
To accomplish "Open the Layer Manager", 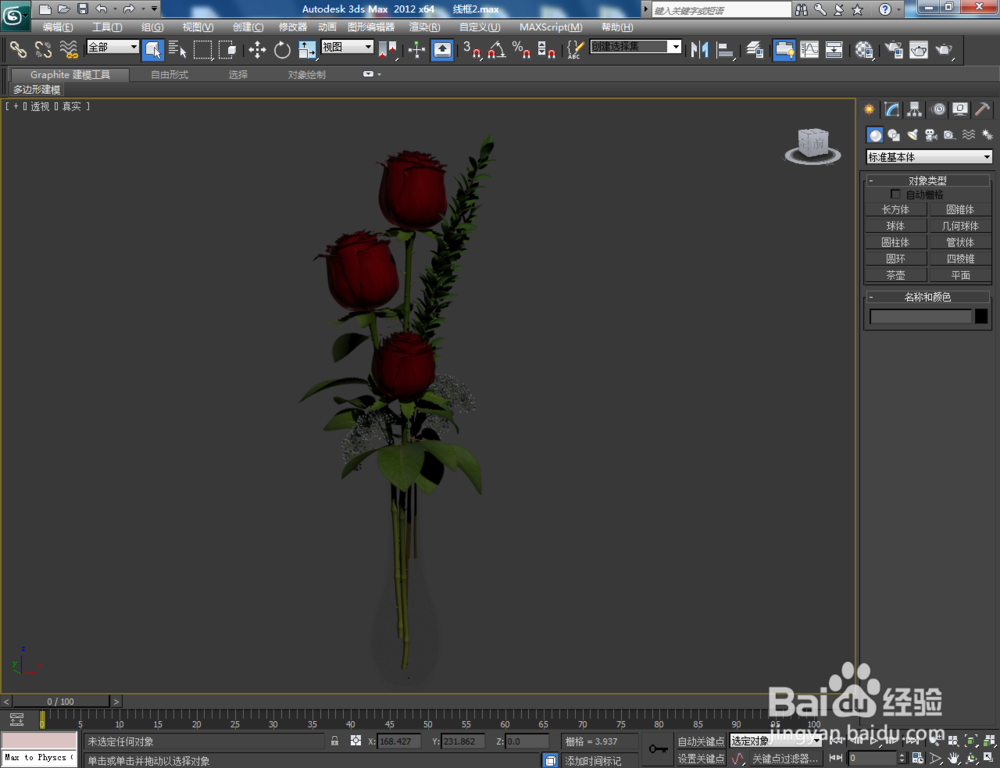I will pyautogui.click(x=755, y=49).
